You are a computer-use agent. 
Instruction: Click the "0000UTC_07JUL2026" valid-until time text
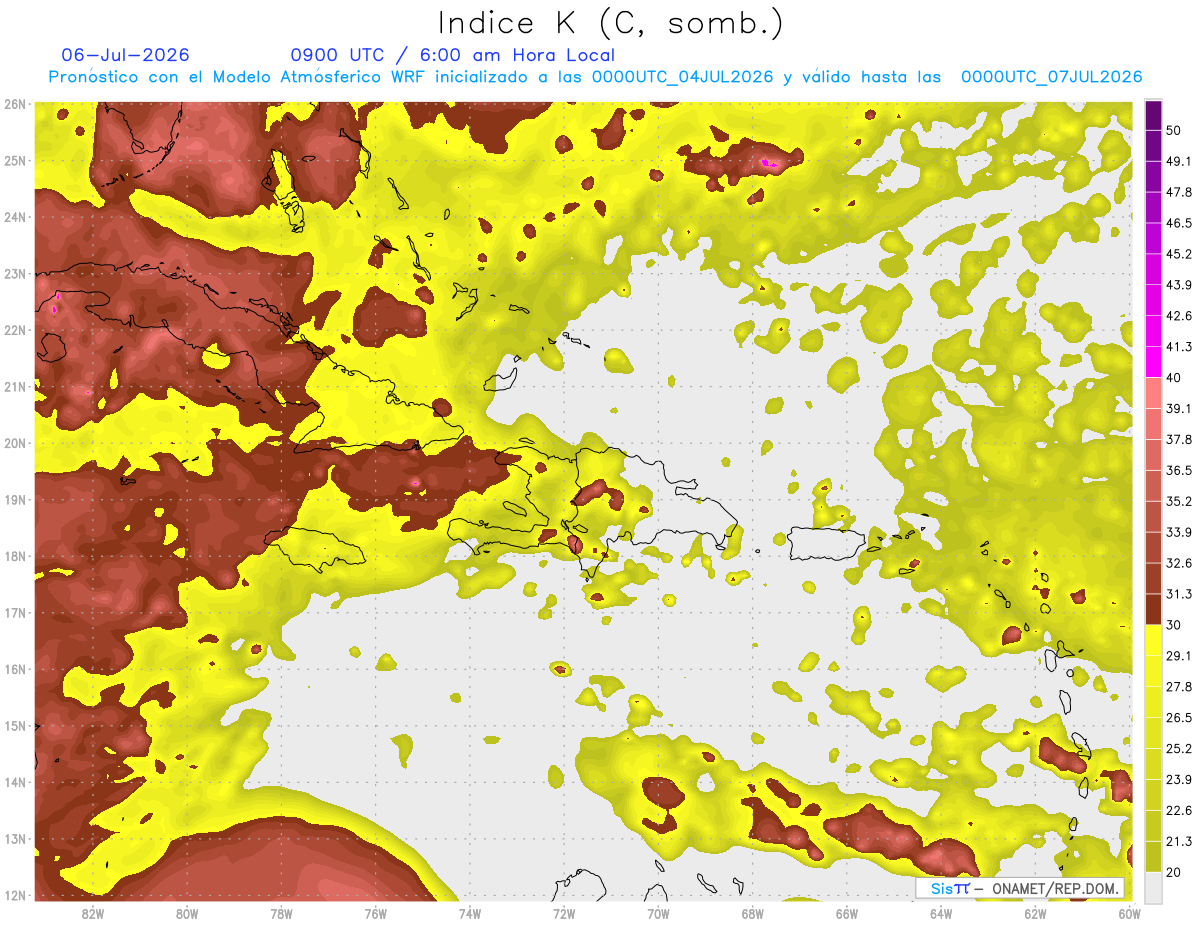coord(1051,77)
